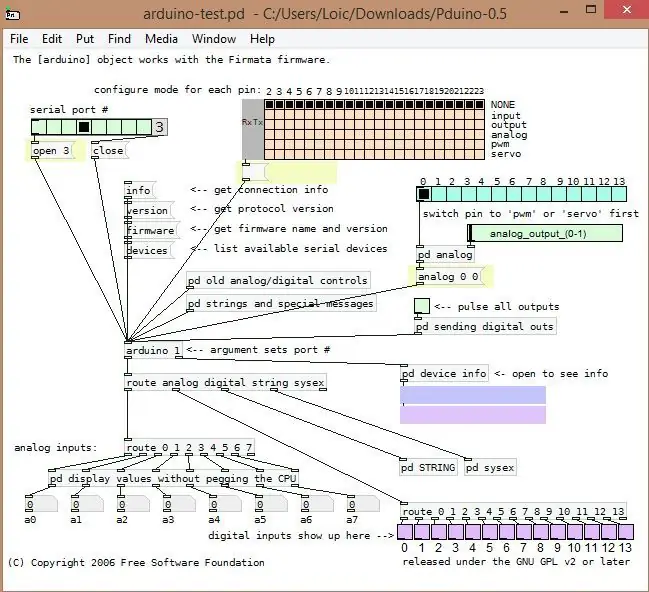The width and height of the screenshot is (649, 592).
Task: Open the 'pd STRING' subpatch
Action: (428, 467)
